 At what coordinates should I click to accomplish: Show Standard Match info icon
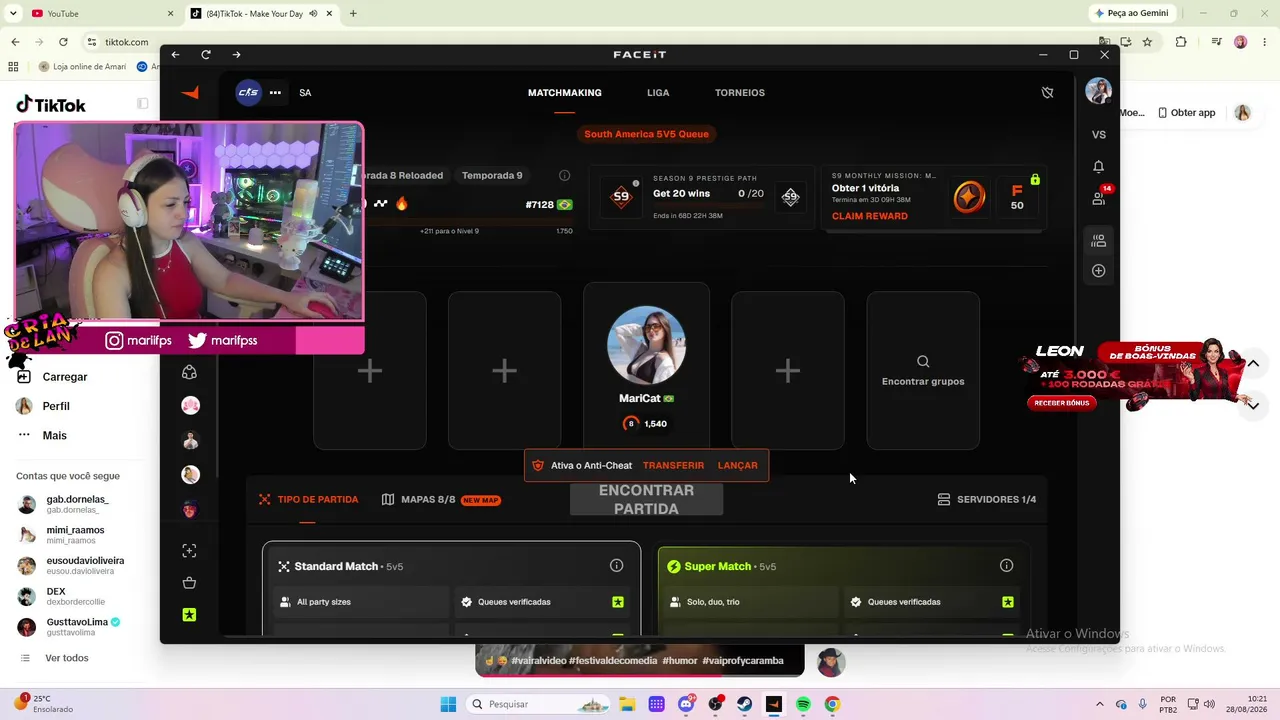pos(616,566)
